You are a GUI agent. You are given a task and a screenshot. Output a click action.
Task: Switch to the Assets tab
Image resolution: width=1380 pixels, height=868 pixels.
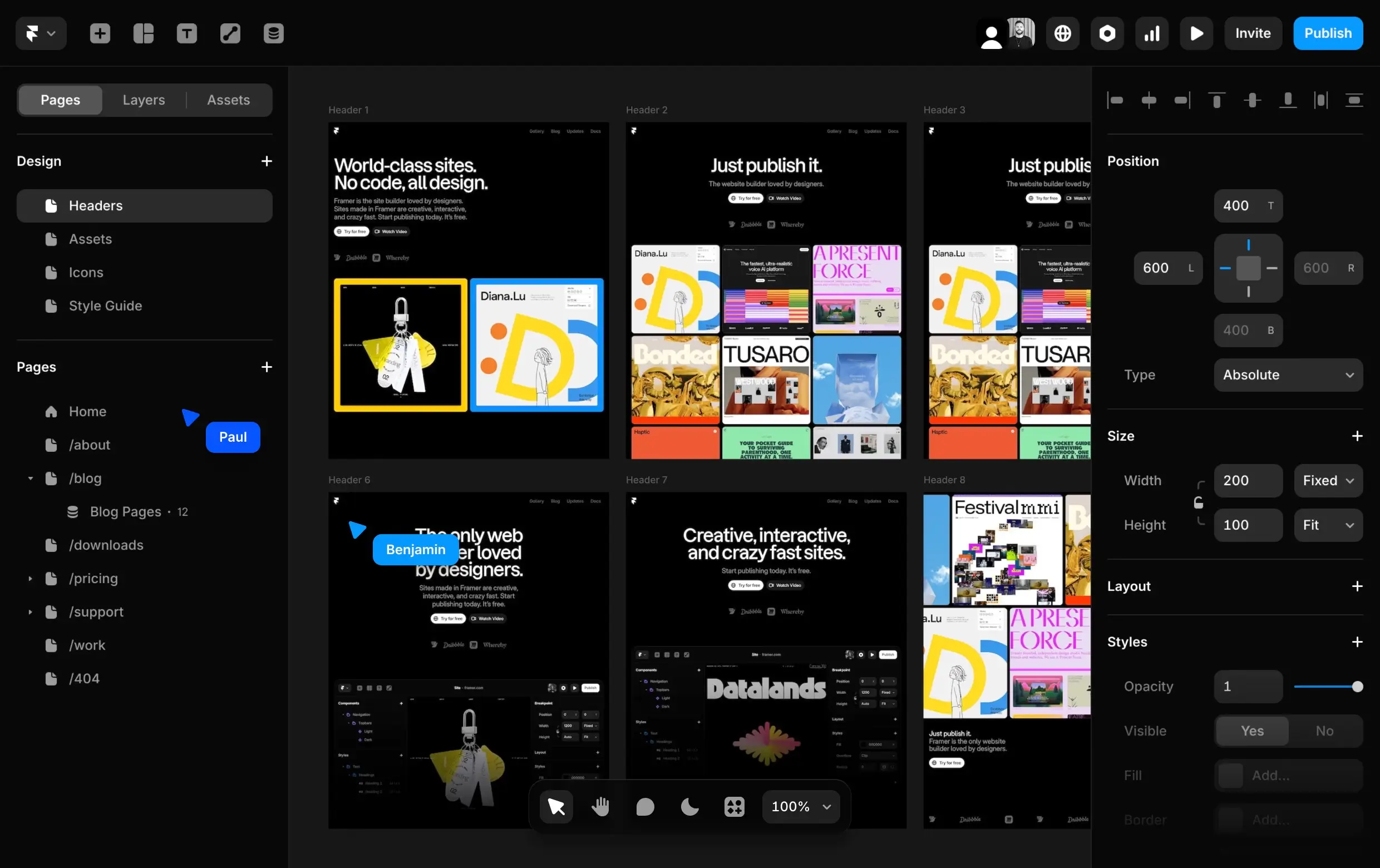point(228,100)
